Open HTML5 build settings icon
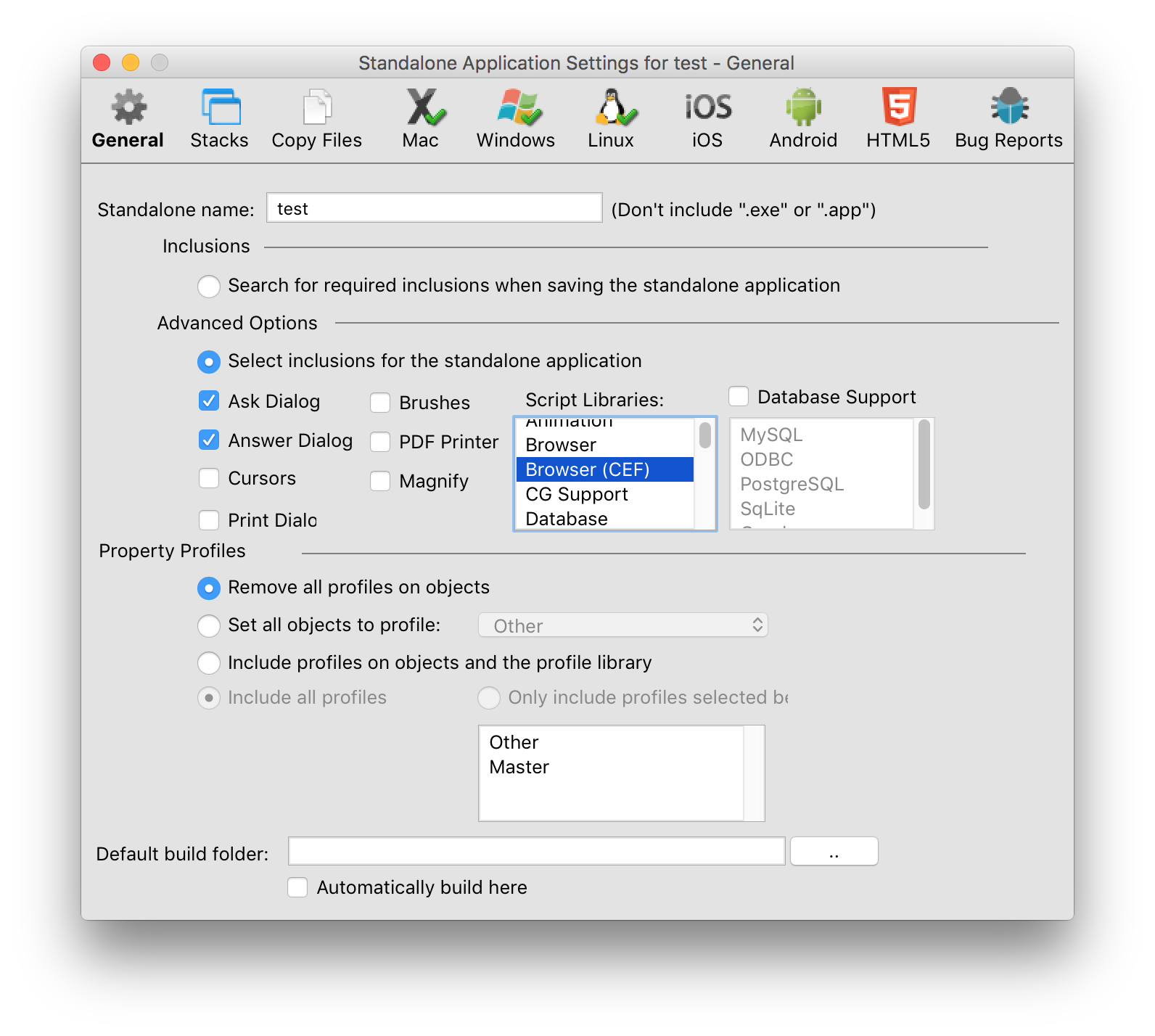The image size is (1155, 1036). pos(899,107)
